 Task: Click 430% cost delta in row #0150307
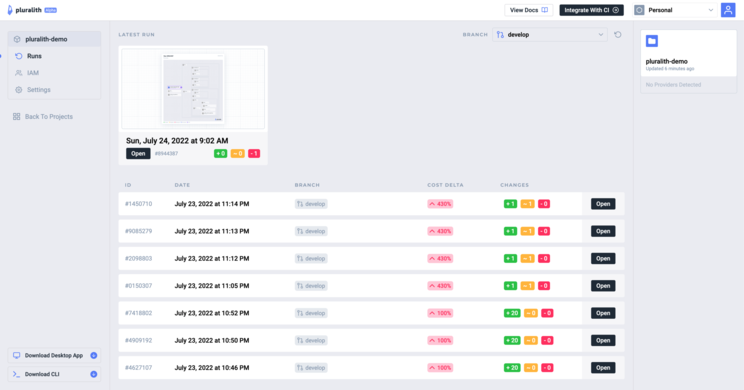[440, 286]
